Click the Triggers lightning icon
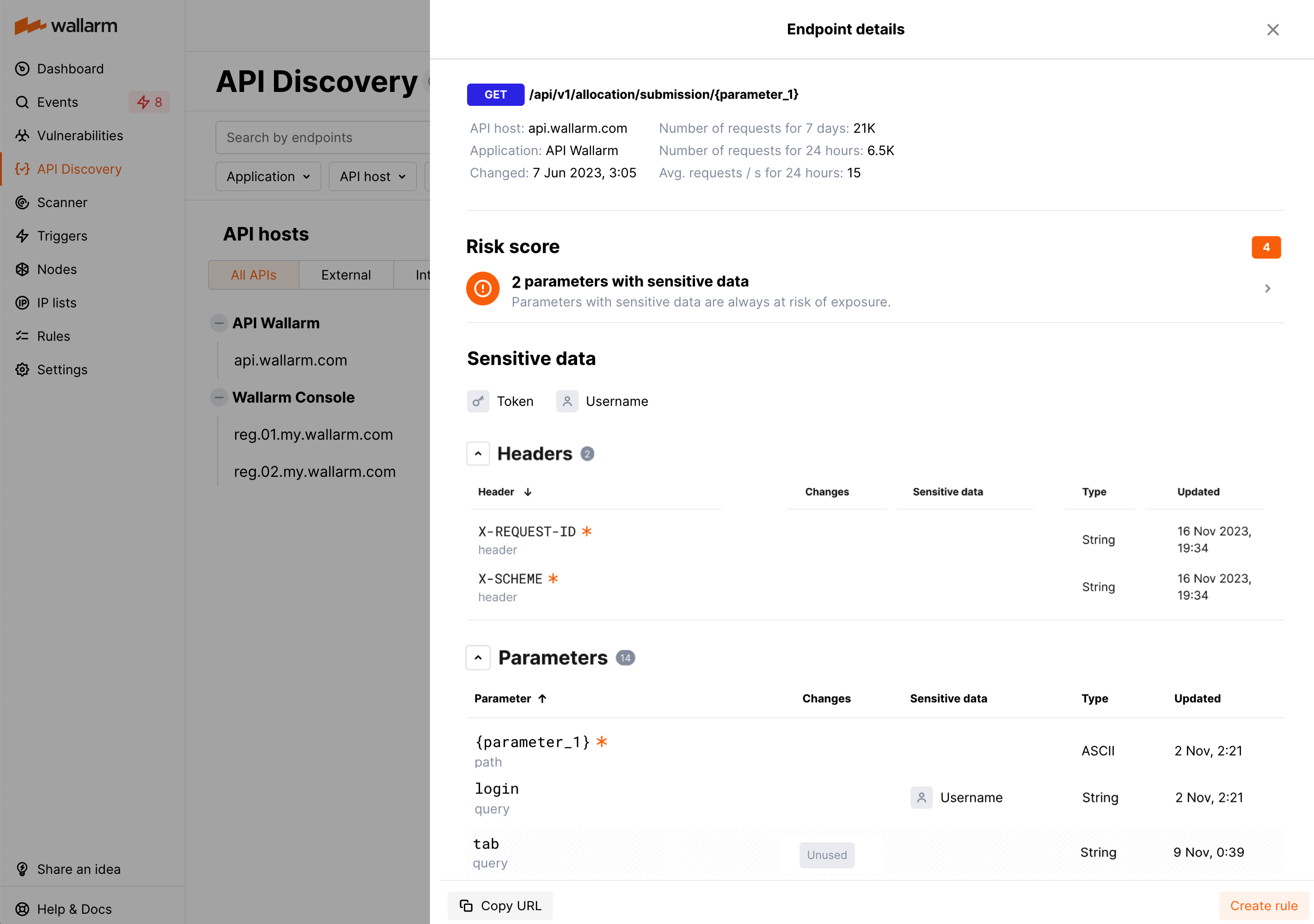The height and width of the screenshot is (924, 1314). (22, 236)
